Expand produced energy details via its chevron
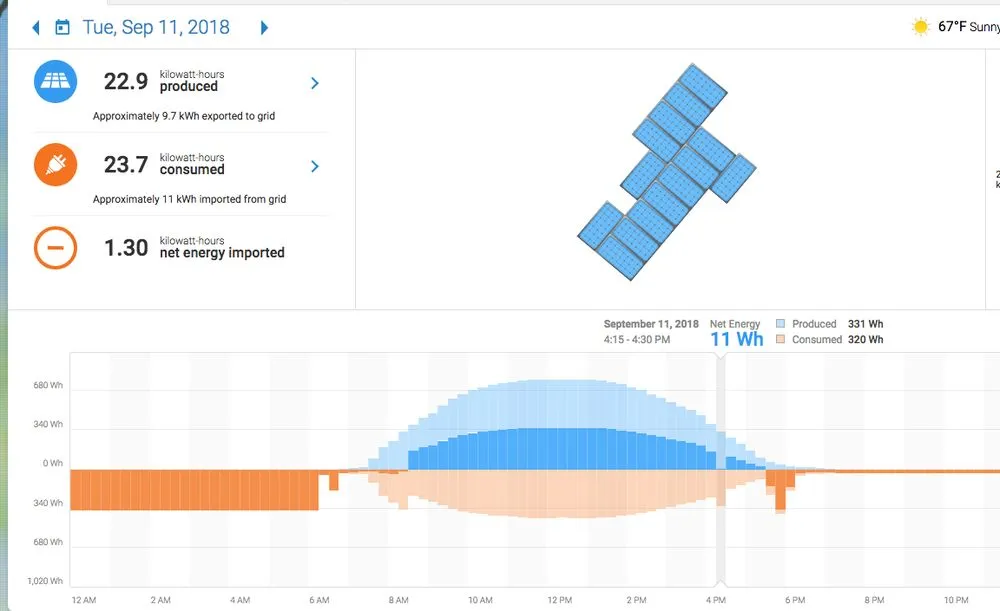Image resolution: width=1000 pixels, height=611 pixels. [x=313, y=84]
